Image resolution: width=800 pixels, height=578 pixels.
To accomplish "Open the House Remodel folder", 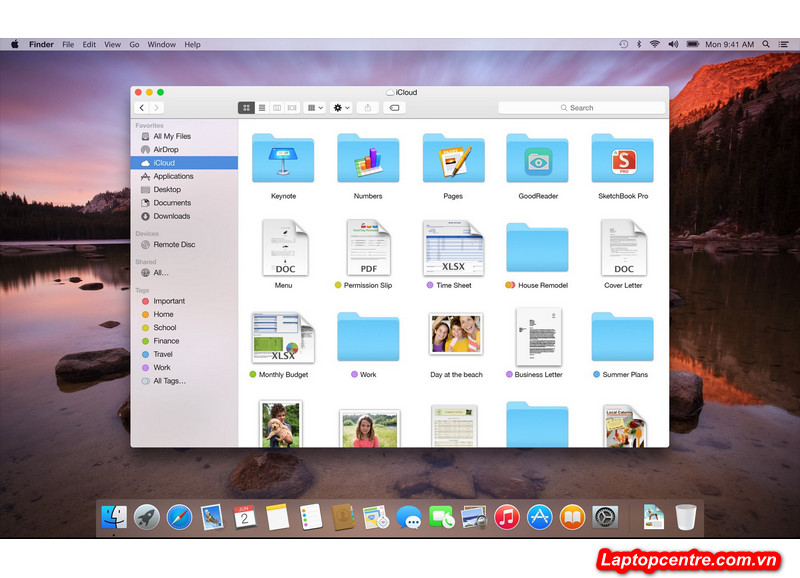I will point(537,247).
